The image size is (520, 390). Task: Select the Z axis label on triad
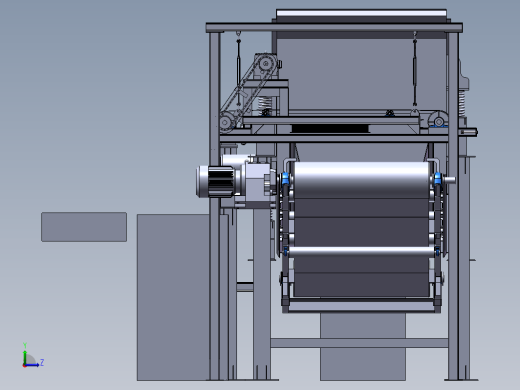[42, 362]
